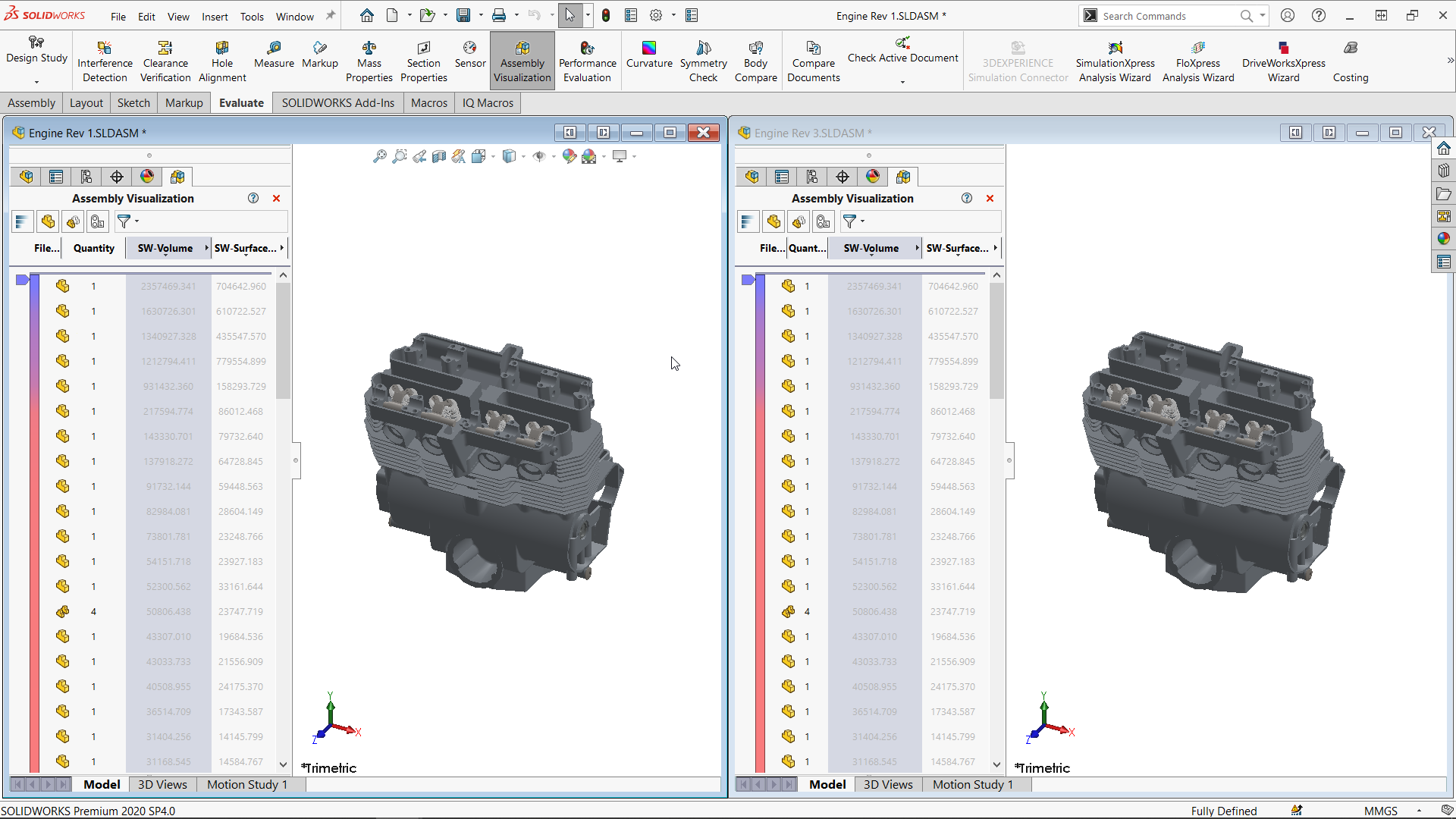The width and height of the screenshot is (1456, 819).
Task: Switch to SOLIDWORKS Add-Ins tab
Action: pos(338,103)
